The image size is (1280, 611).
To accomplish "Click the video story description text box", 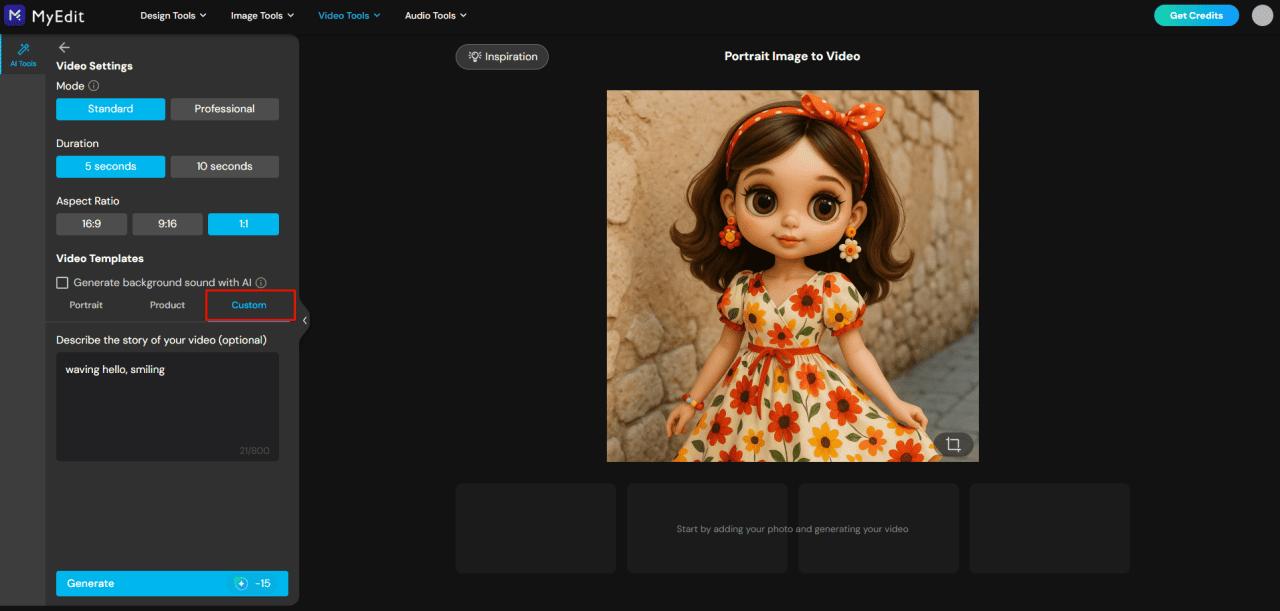I will click(167, 405).
